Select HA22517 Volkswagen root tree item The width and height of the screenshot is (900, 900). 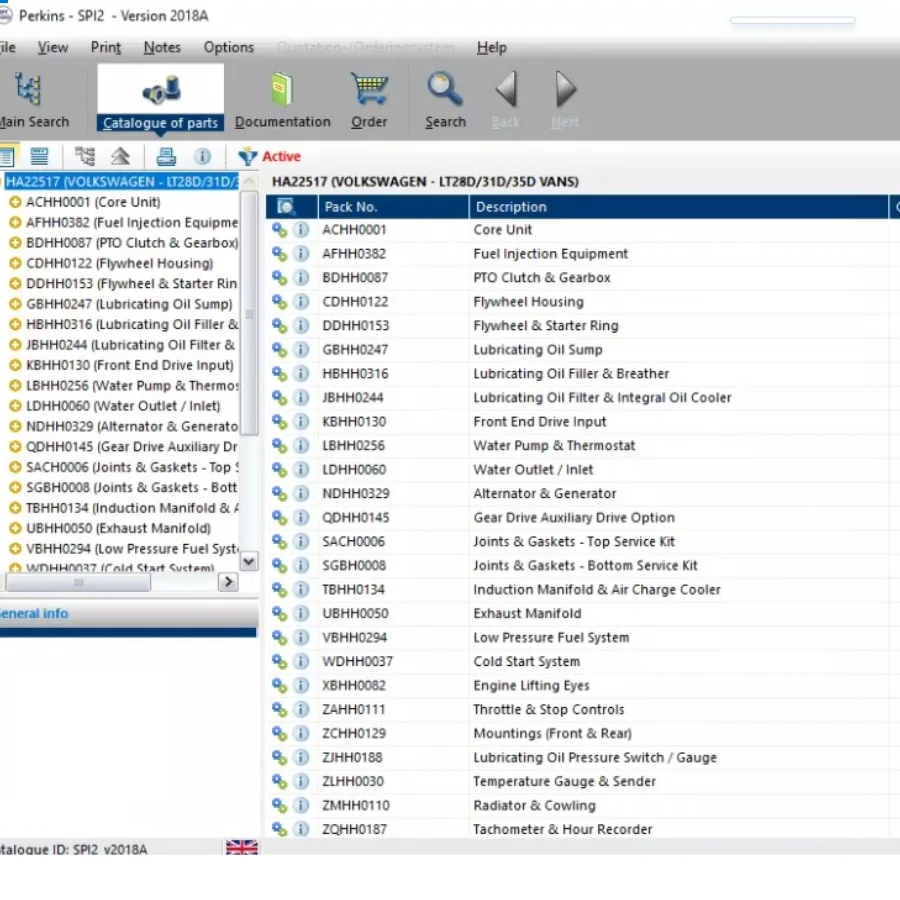click(120, 182)
